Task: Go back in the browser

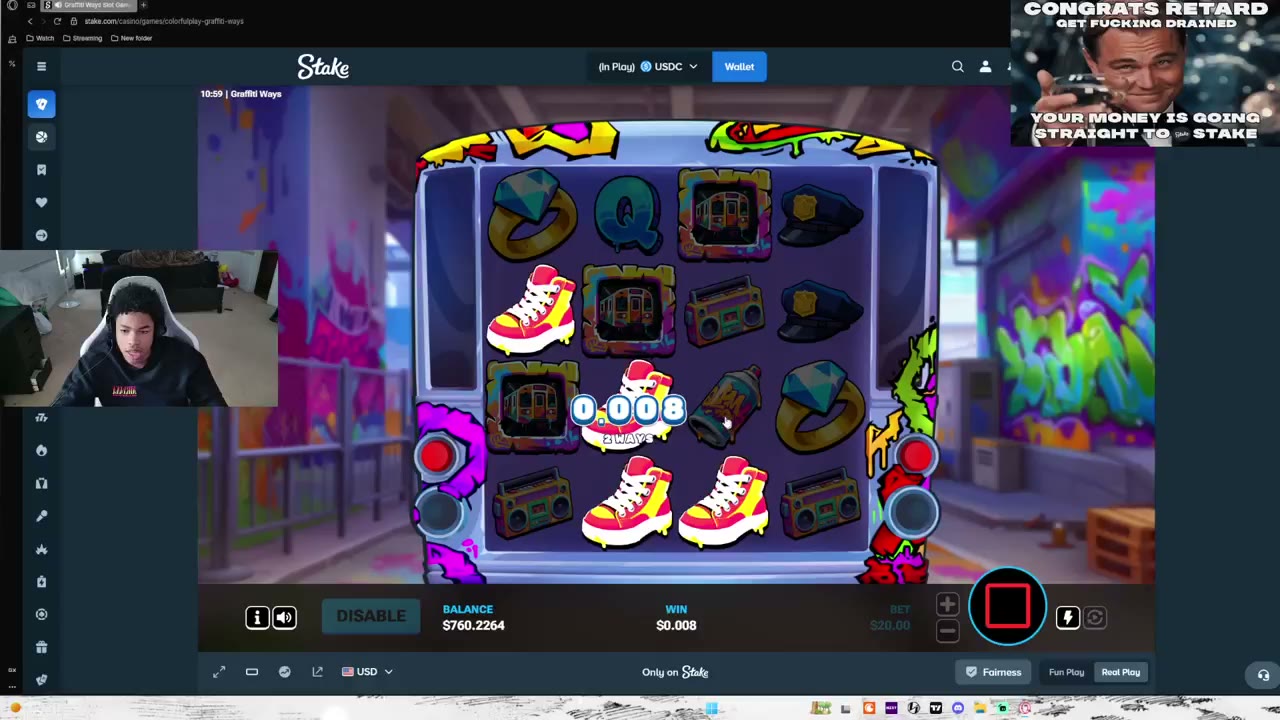Action: click(29, 21)
